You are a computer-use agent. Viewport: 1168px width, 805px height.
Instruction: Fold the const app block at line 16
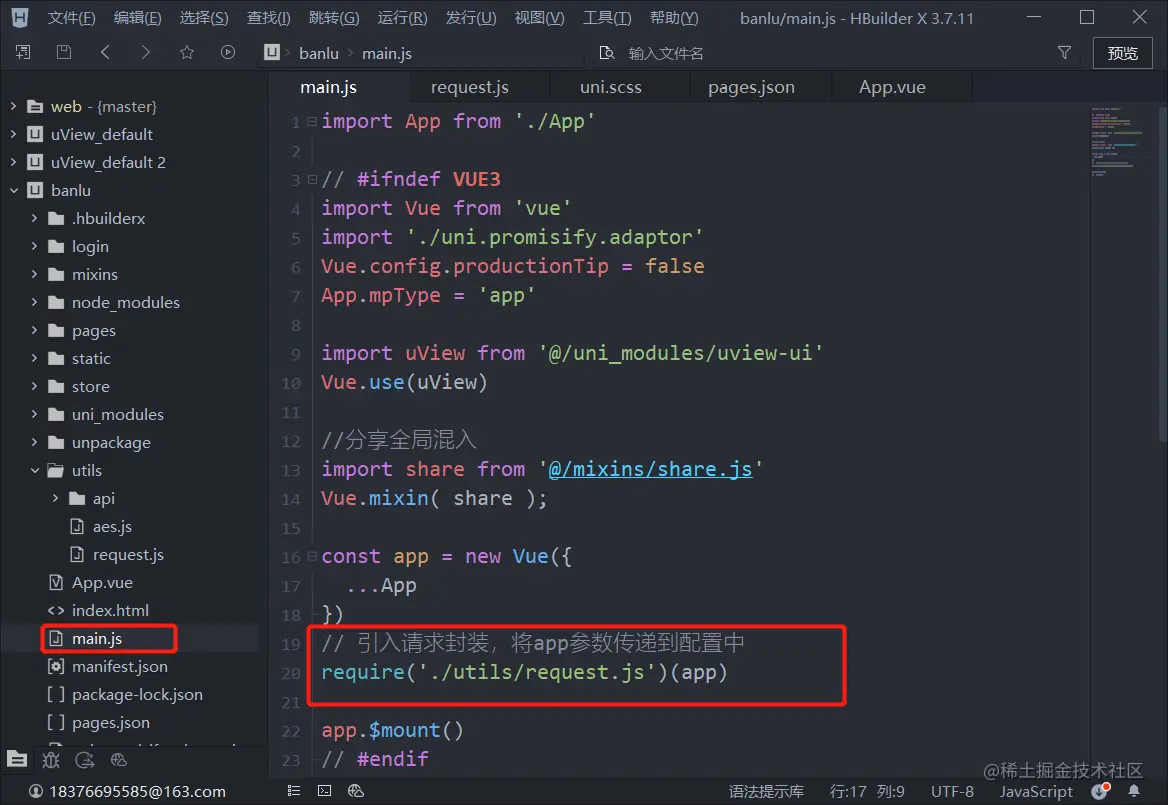pos(312,556)
